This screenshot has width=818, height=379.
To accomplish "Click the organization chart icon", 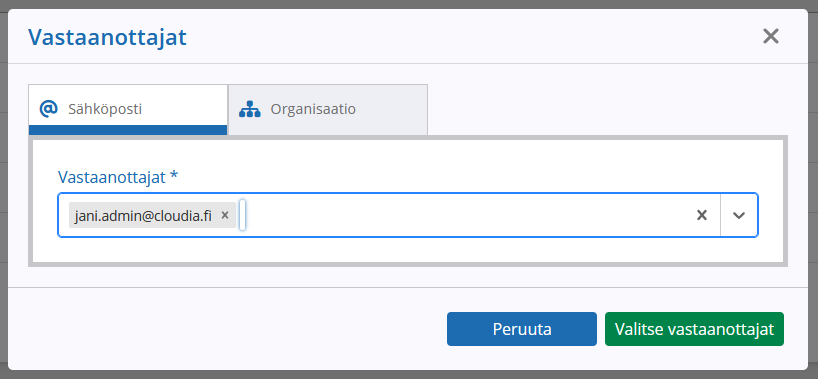I will click(249, 109).
